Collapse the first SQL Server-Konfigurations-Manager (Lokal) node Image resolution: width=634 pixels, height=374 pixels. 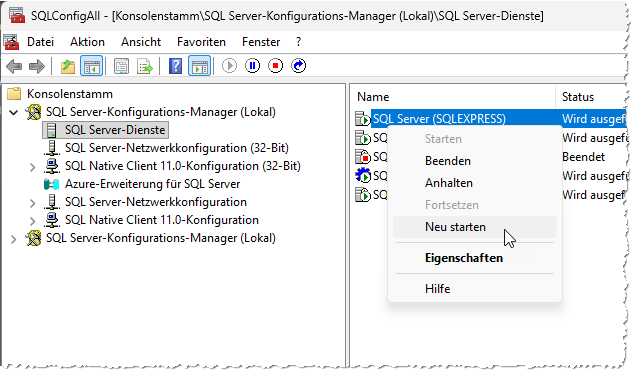tap(14, 112)
